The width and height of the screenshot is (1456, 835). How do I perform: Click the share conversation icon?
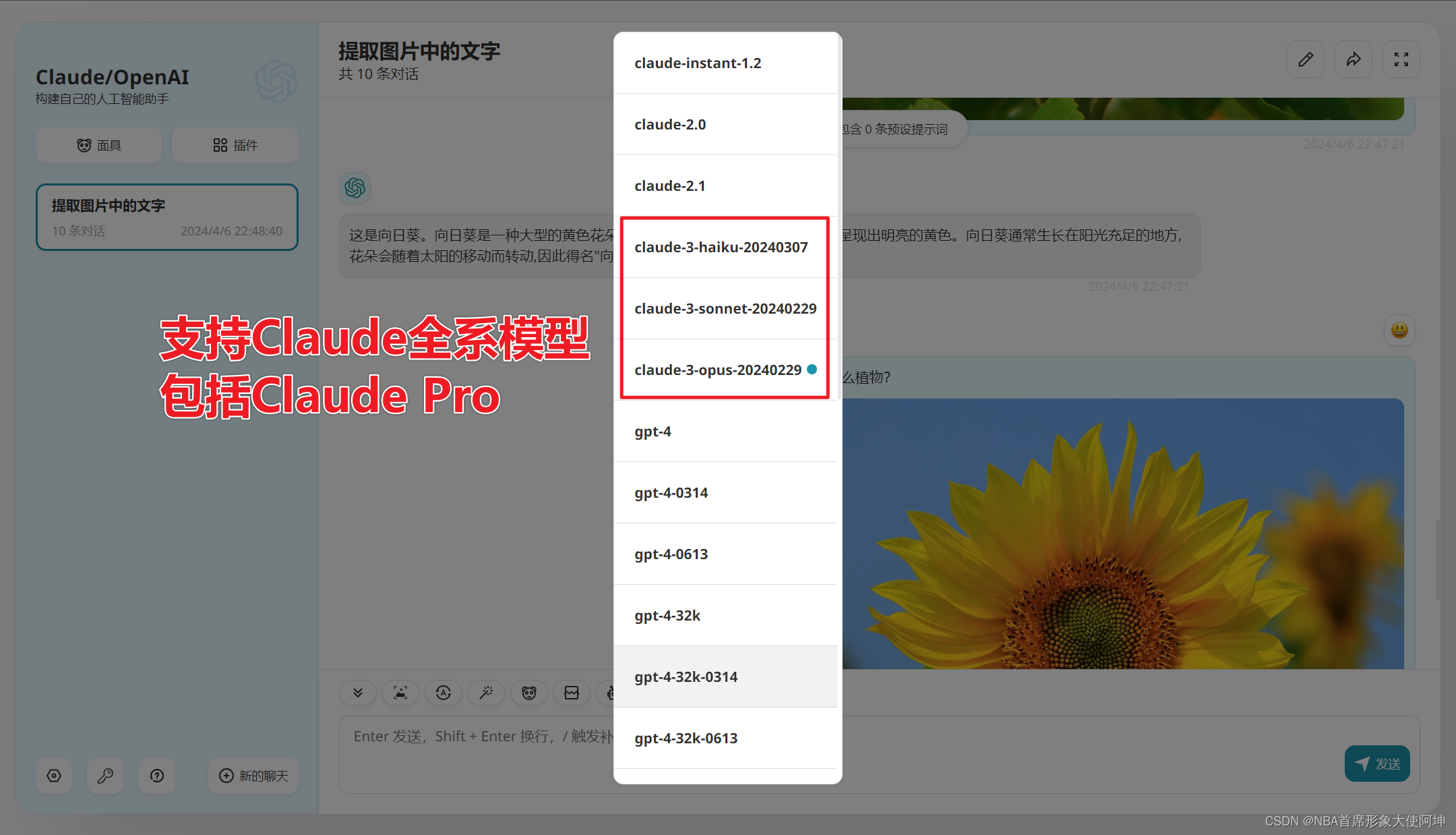(x=1352, y=58)
